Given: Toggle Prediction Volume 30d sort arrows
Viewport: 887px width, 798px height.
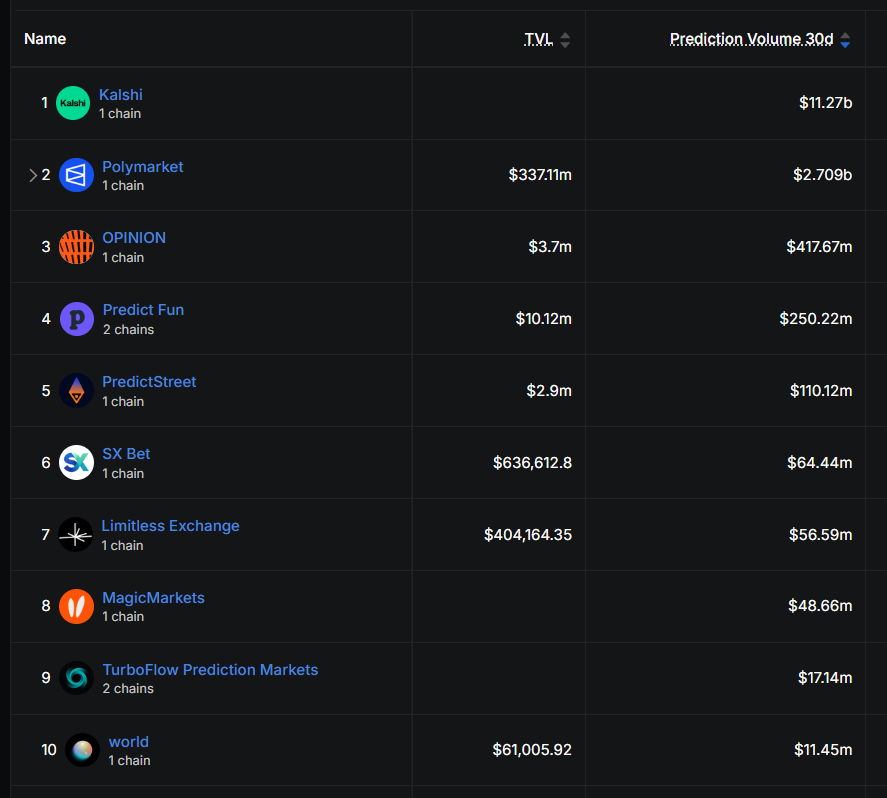Looking at the screenshot, I should (x=845, y=40).
